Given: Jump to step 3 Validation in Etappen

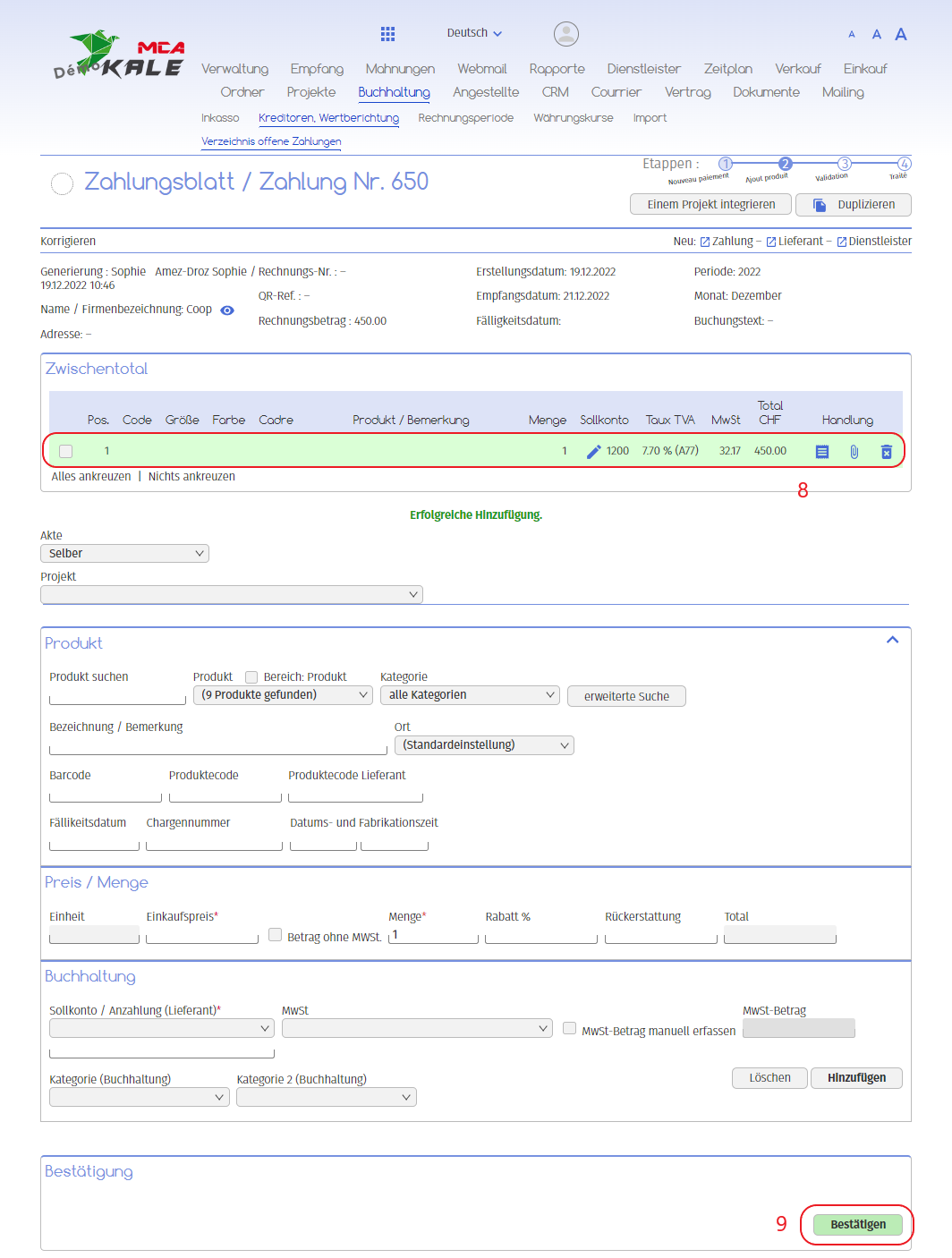Looking at the screenshot, I should coord(844,164).
